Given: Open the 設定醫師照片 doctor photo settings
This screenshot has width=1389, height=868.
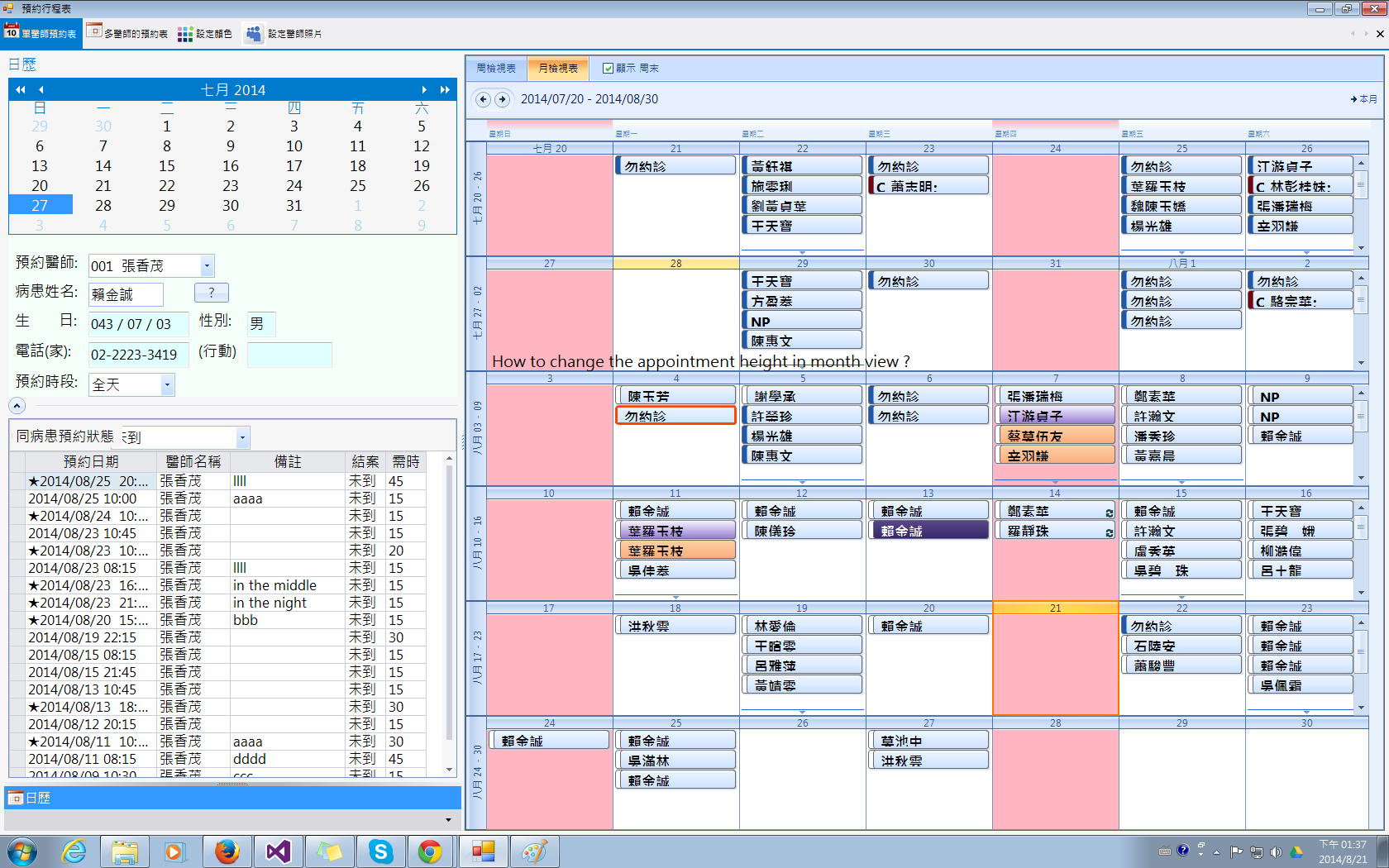Looking at the screenshot, I should click(284, 34).
